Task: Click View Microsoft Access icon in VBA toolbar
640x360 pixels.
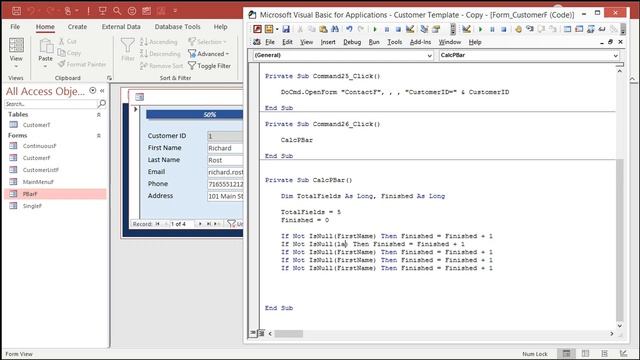Action: [257, 29]
